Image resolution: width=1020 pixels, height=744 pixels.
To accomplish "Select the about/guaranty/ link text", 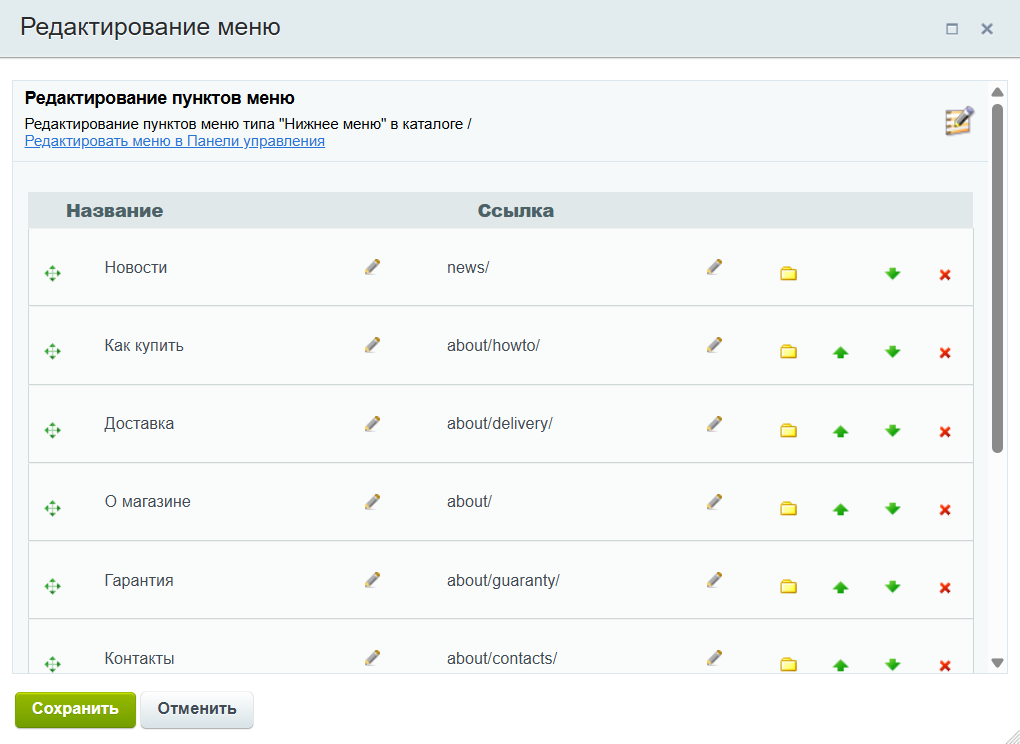I will click(503, 580).
